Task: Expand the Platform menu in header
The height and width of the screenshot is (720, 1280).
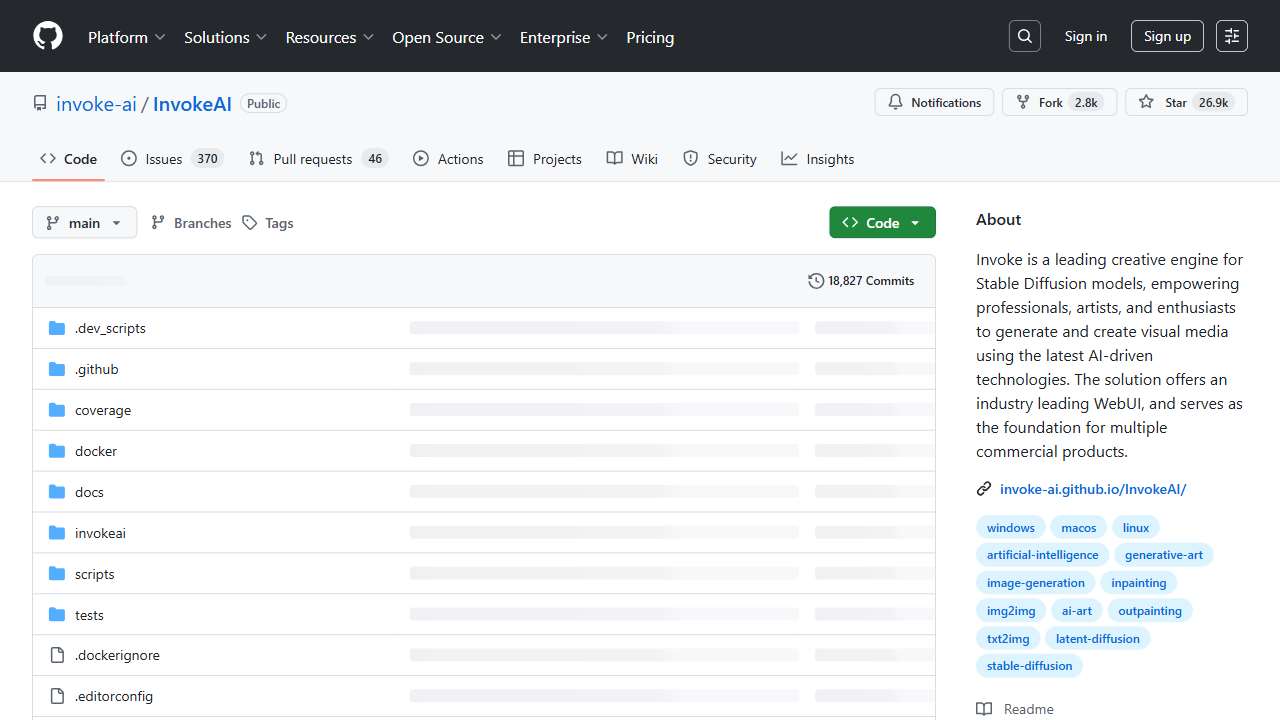Action: (126, 37)
